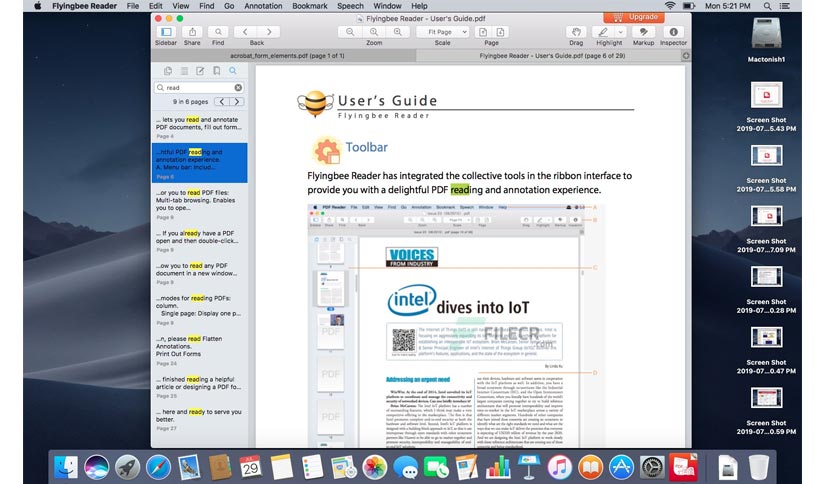Click the zoom out magnifier icon

click(350, 32)
